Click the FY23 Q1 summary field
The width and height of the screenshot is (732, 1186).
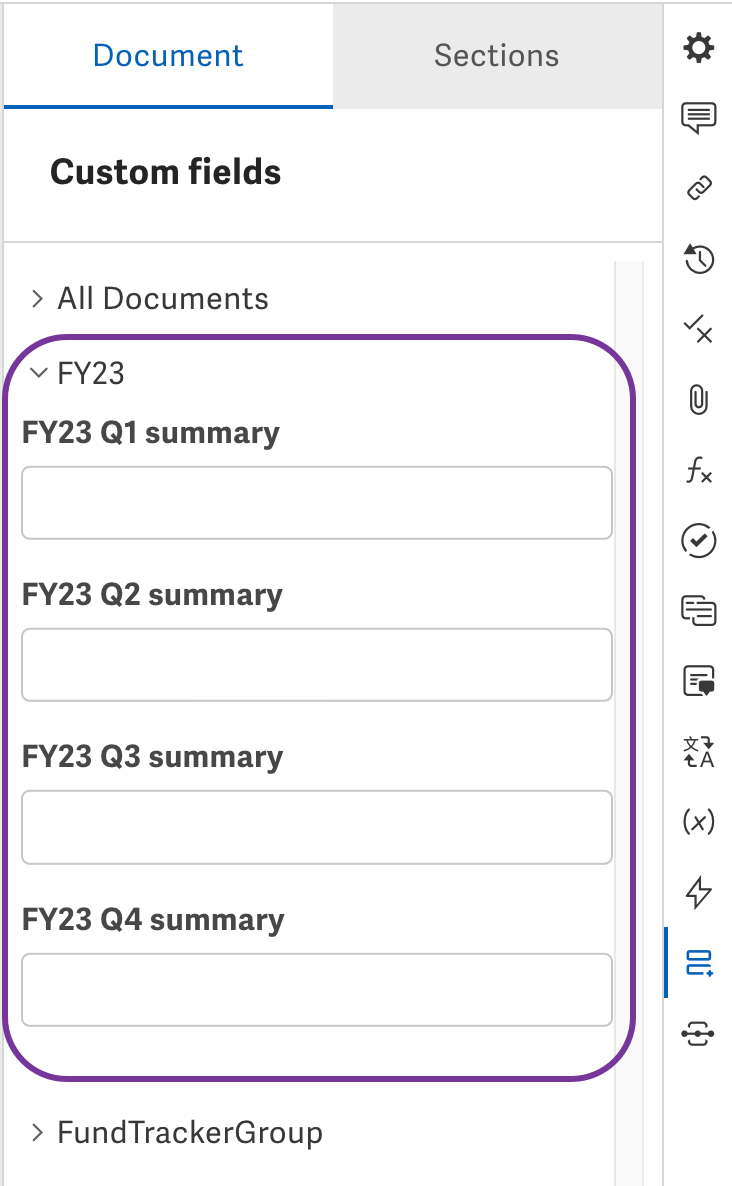point(317,503)
